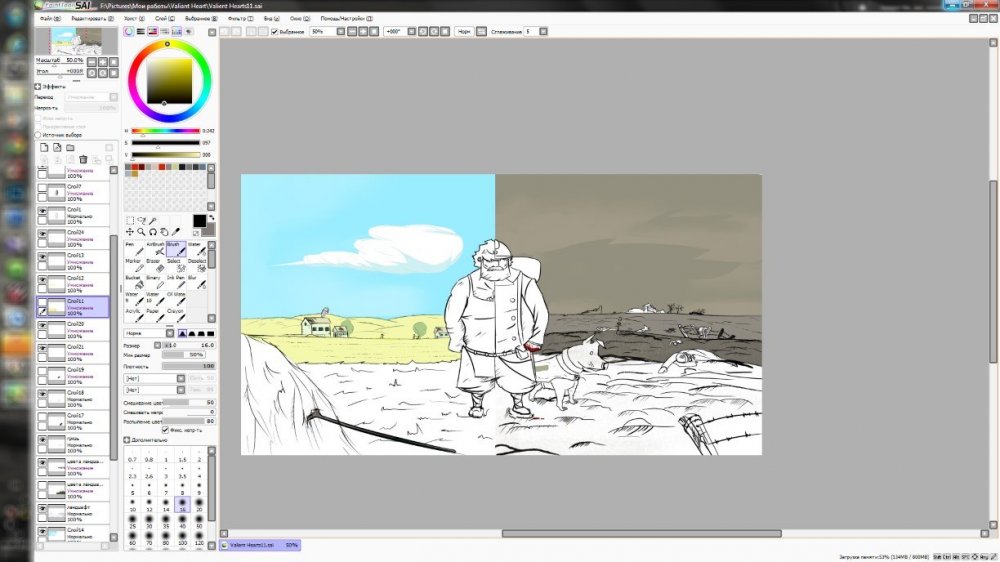Select brush size 20 preset
This screenshot has width=1000, height=562.
pyautogui.click(x=199, y=509)
